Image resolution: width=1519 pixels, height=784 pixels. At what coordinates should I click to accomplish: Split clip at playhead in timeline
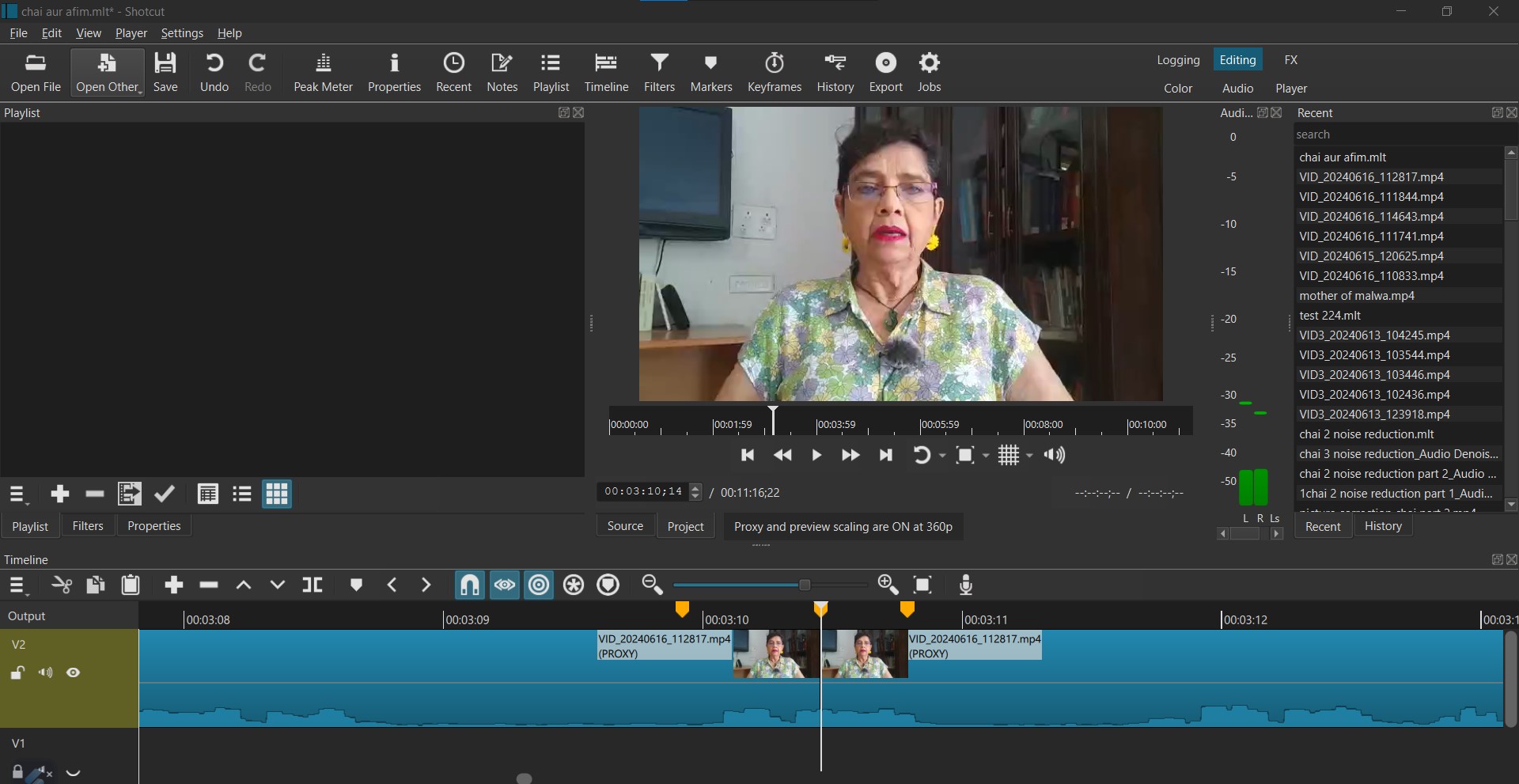click(x=313, y=585)
